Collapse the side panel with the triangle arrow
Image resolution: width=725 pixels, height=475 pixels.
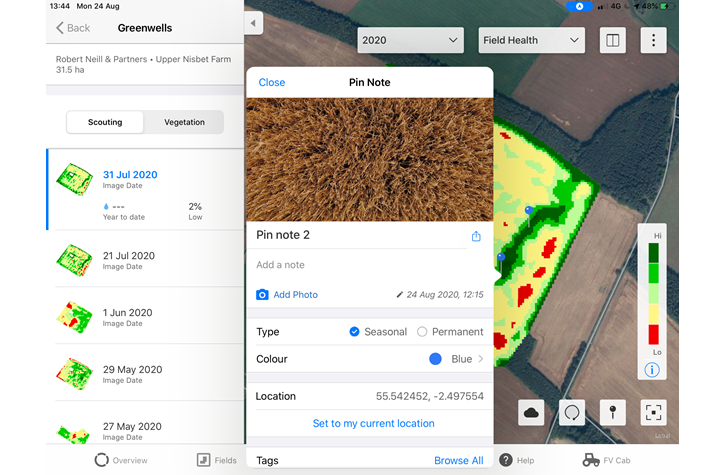pos(253,23)
